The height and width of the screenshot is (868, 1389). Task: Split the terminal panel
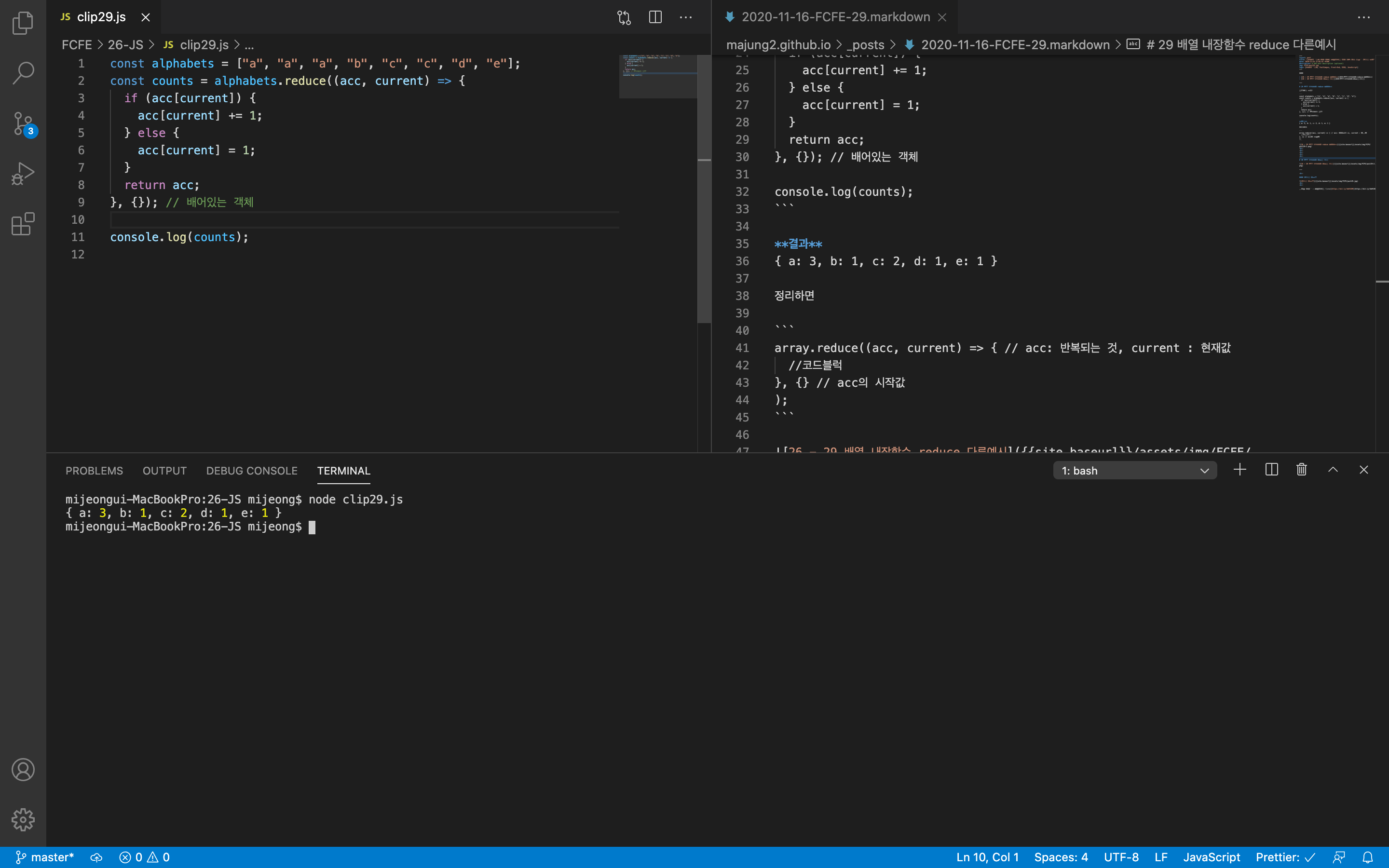pyautogui.click(x=1271, y=470)
